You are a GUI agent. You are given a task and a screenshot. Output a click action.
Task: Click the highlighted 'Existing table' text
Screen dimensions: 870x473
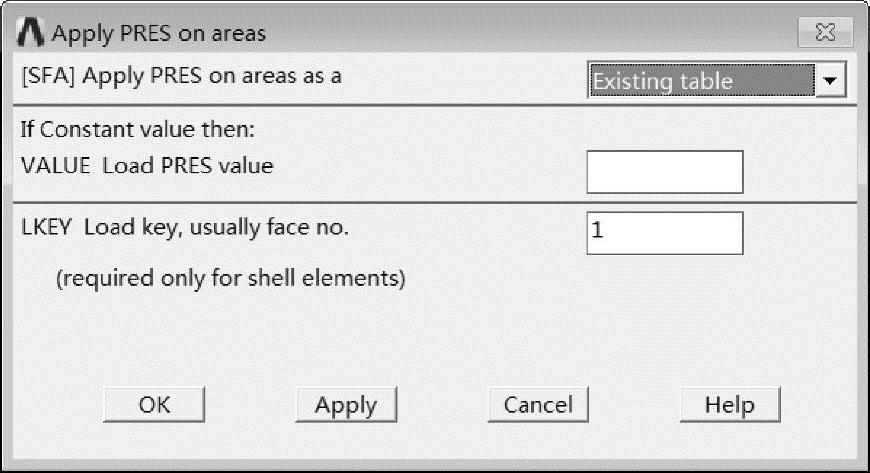[x=663, y=81]
